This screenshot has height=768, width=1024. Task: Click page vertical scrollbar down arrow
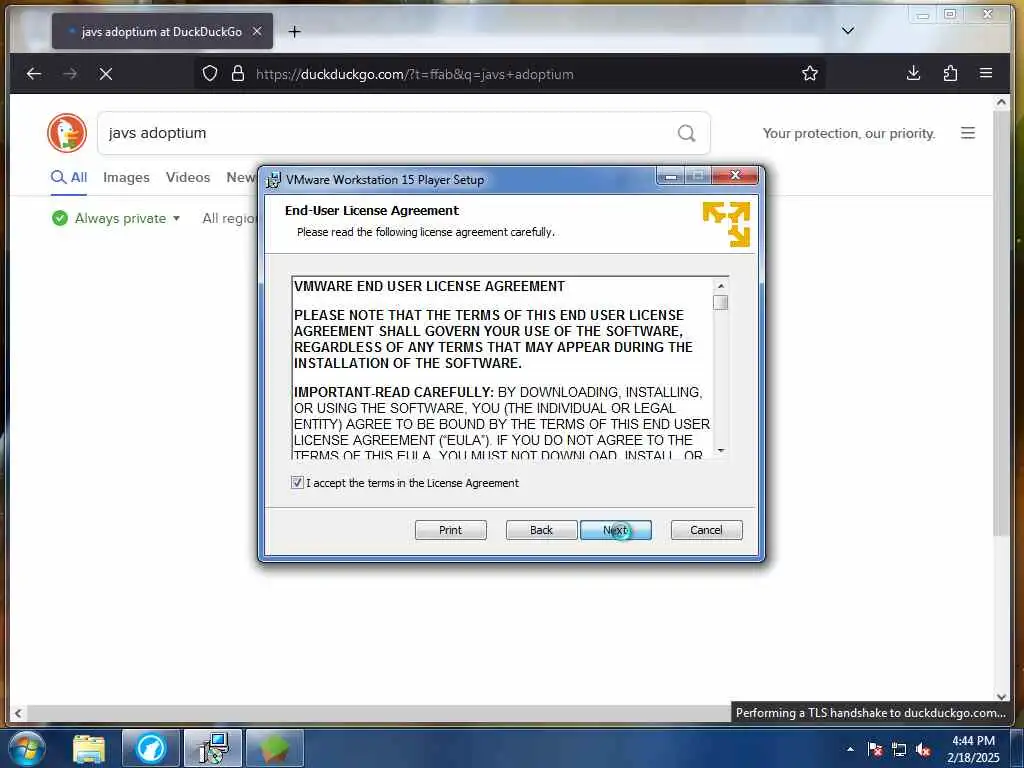(1001, 696)
